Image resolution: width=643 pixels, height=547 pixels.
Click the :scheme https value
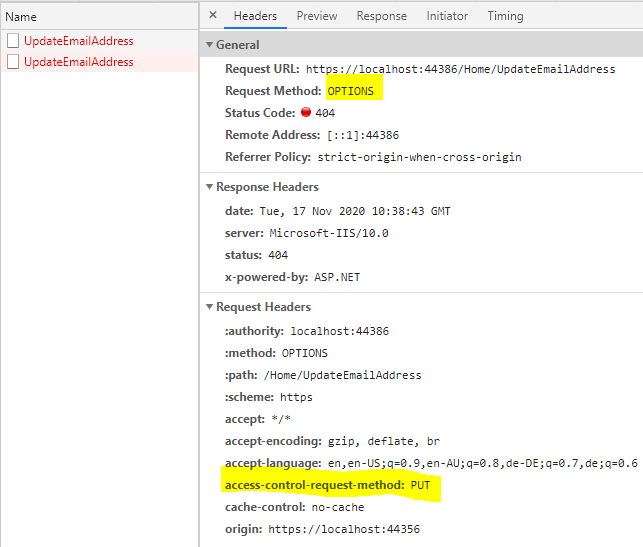coord(296,397)
